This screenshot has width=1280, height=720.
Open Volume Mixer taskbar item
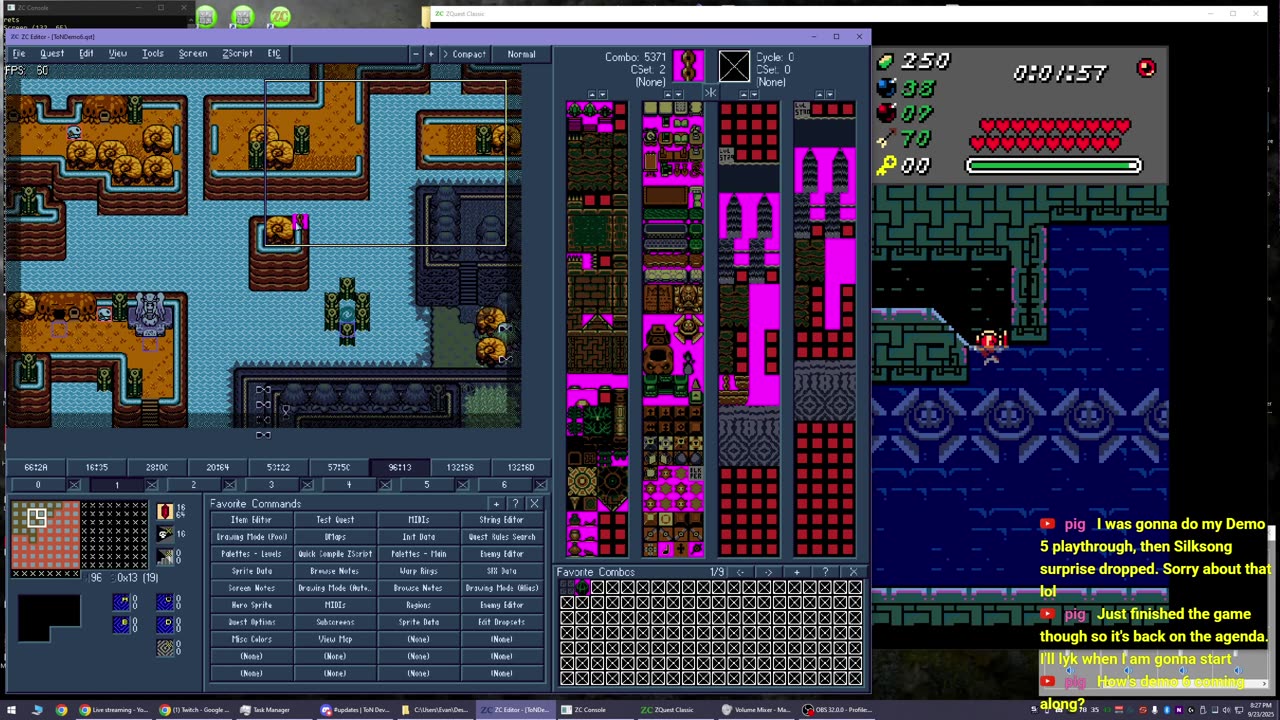point(756,710)
